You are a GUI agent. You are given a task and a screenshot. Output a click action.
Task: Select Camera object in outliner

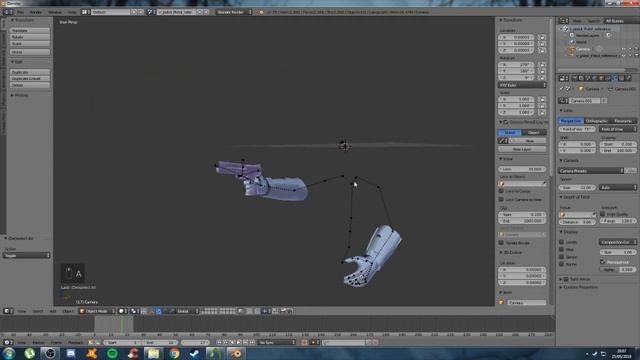coord(583,49)
